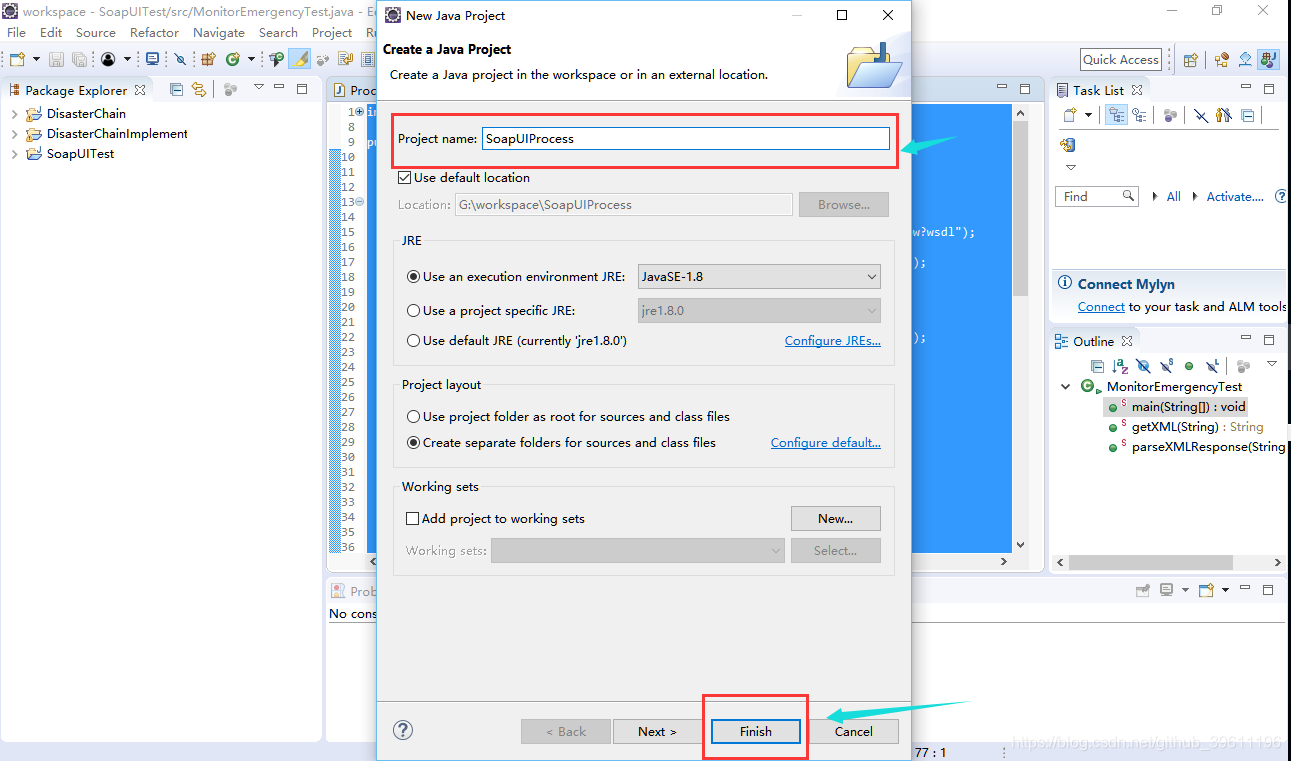Click the Quick Access search box

(x=1121, y=59)
